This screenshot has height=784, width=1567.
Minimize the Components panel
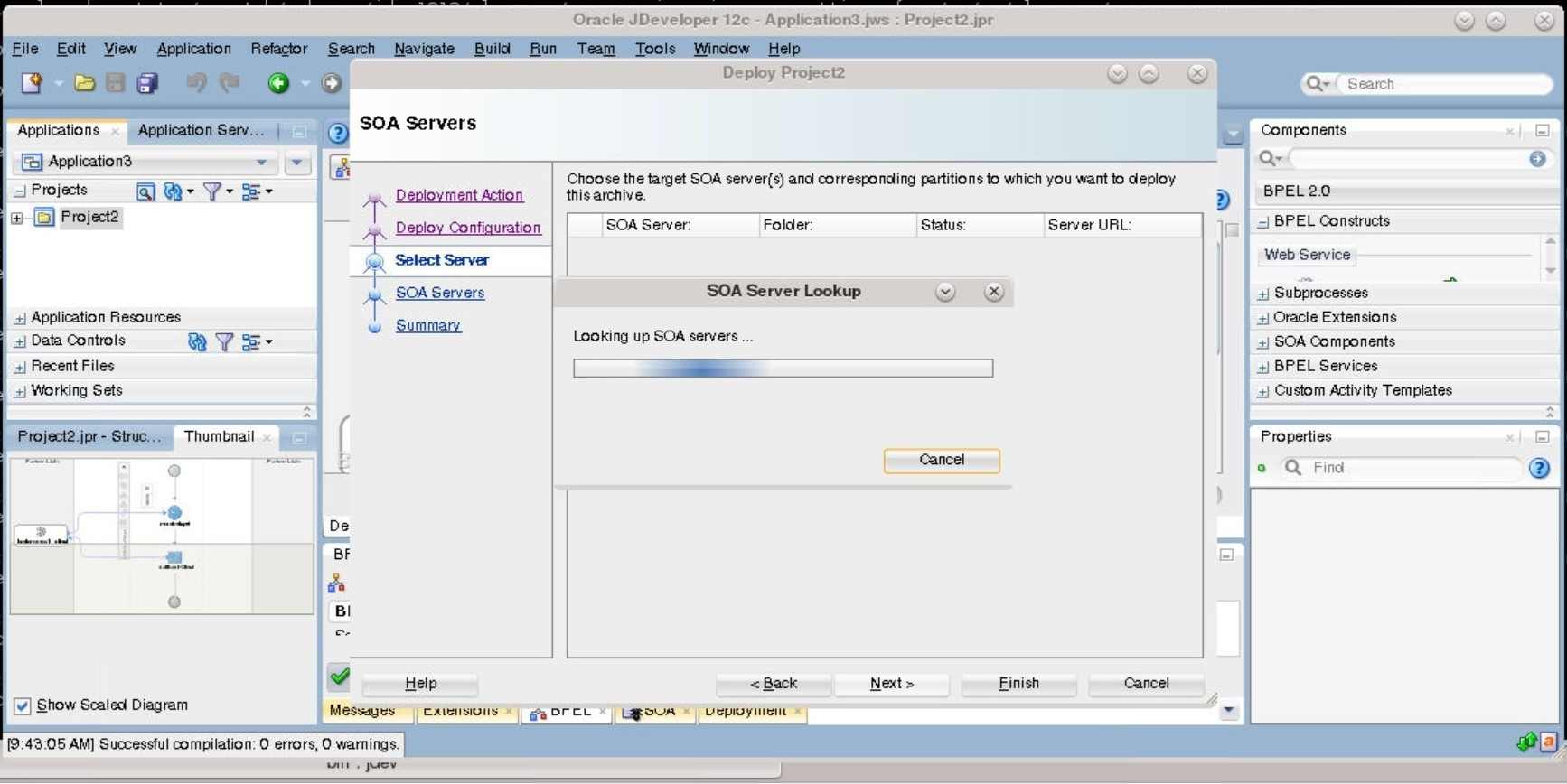[1542, 131]
